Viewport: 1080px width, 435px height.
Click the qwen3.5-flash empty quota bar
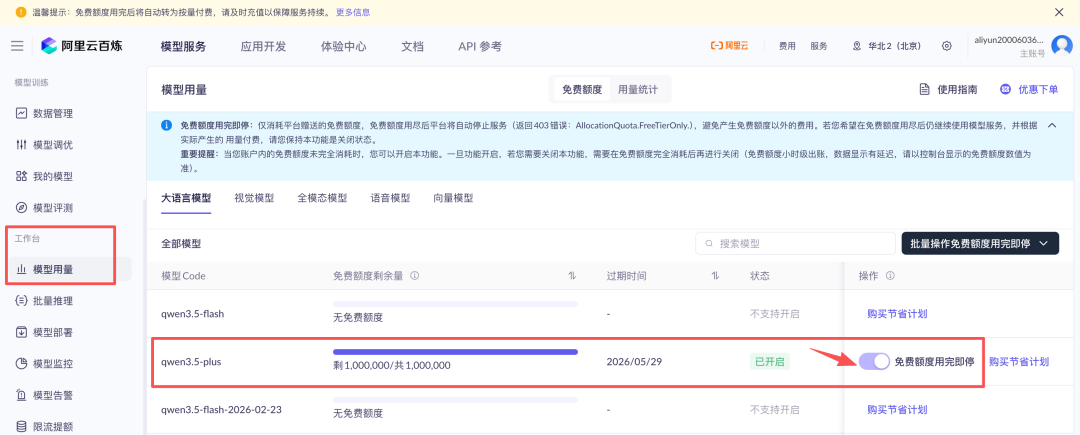tap(455, 304)
